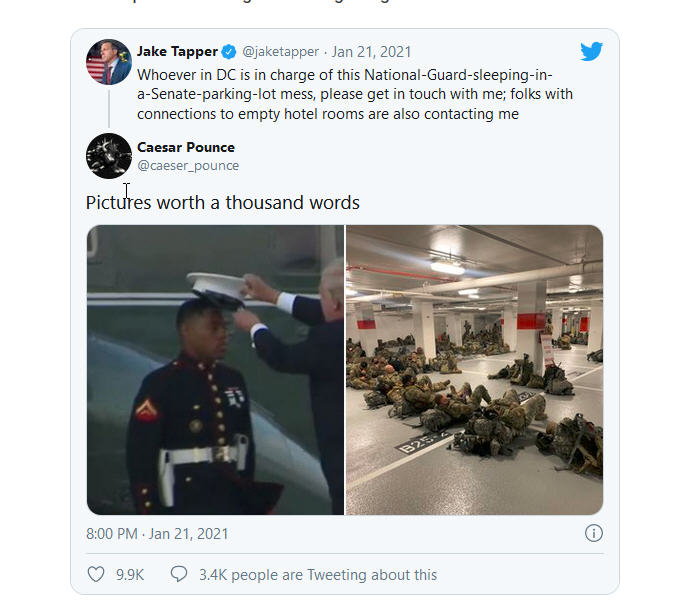Click the 9.9K likes count
Viewport: 689px width, 606px height.
130,575
